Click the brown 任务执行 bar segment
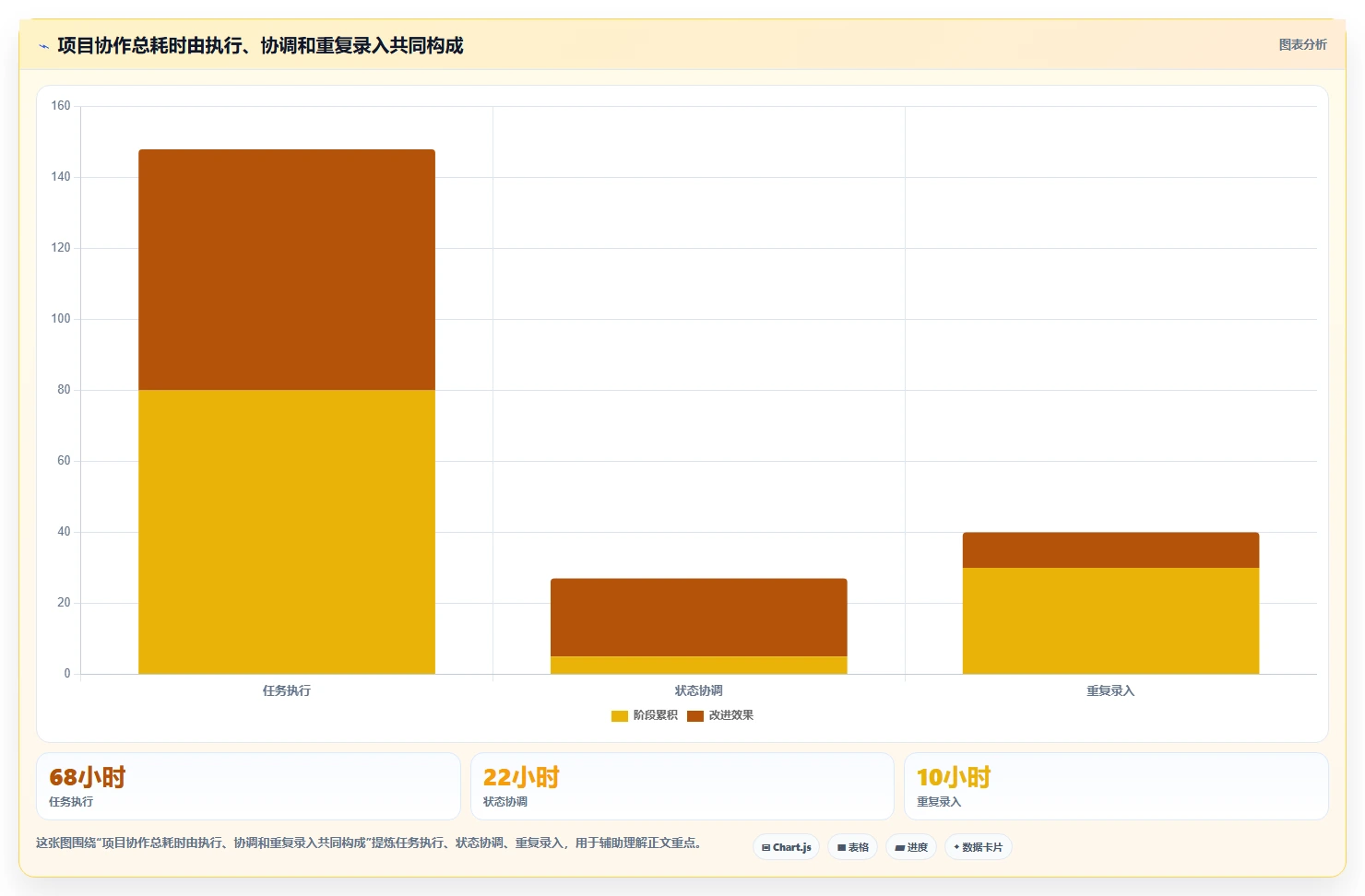This screenshot has width=1365, height=896. (287, 270)
